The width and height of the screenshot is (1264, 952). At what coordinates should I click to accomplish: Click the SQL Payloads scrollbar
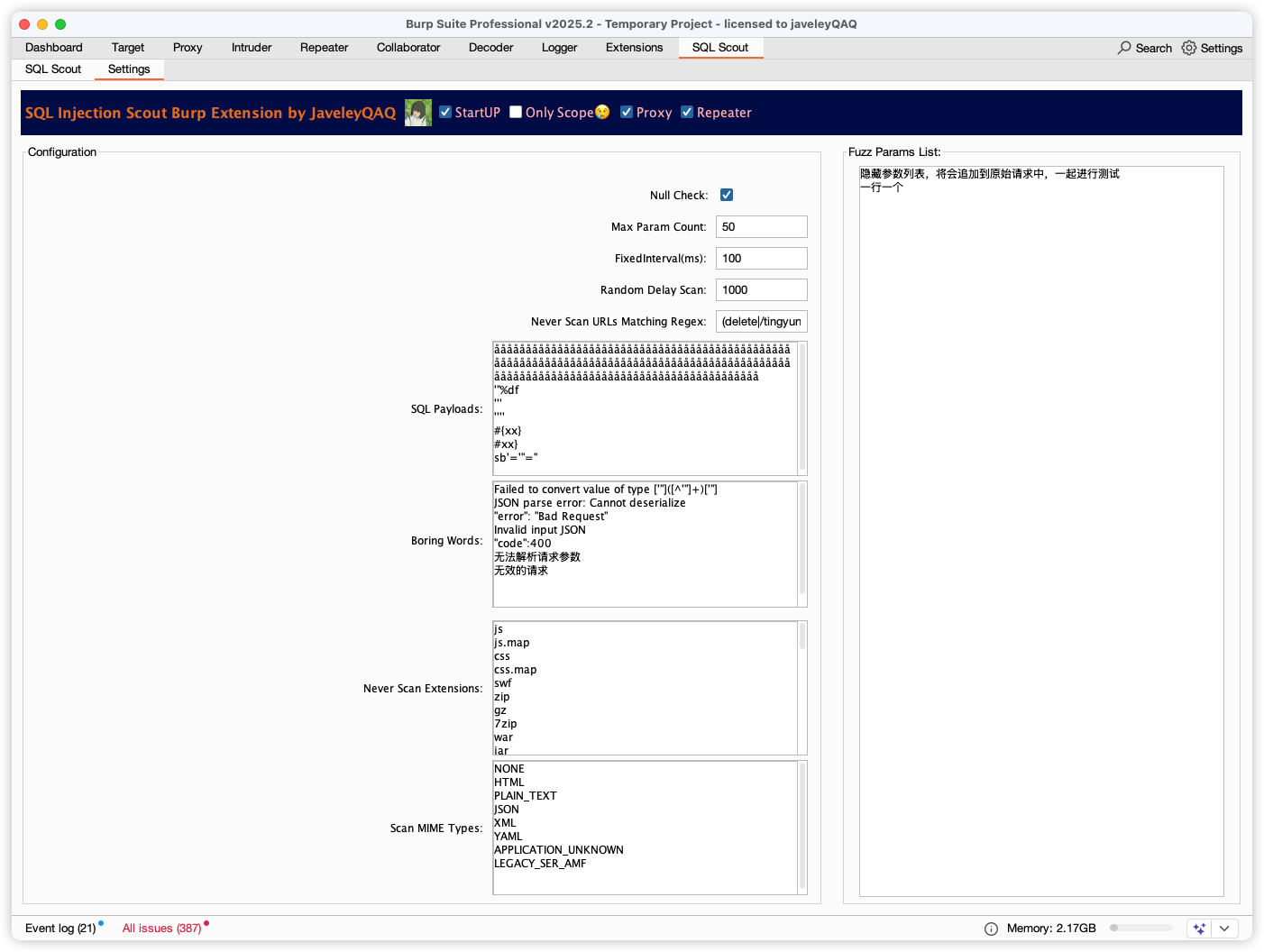point(802,408)
